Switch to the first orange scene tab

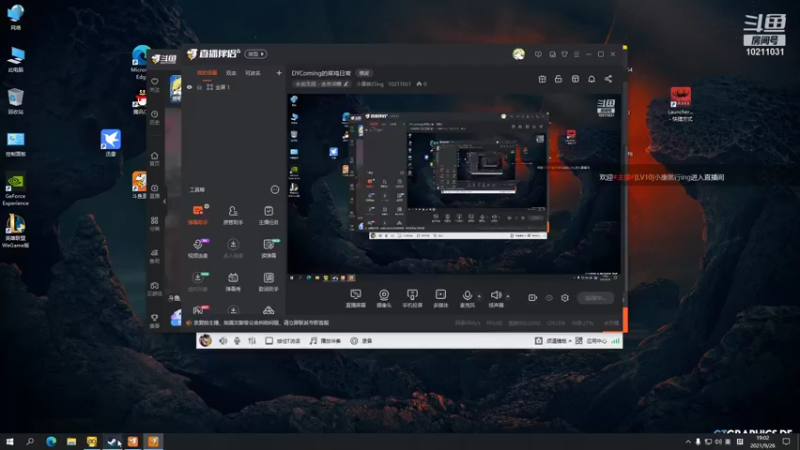tap(207, 73)
